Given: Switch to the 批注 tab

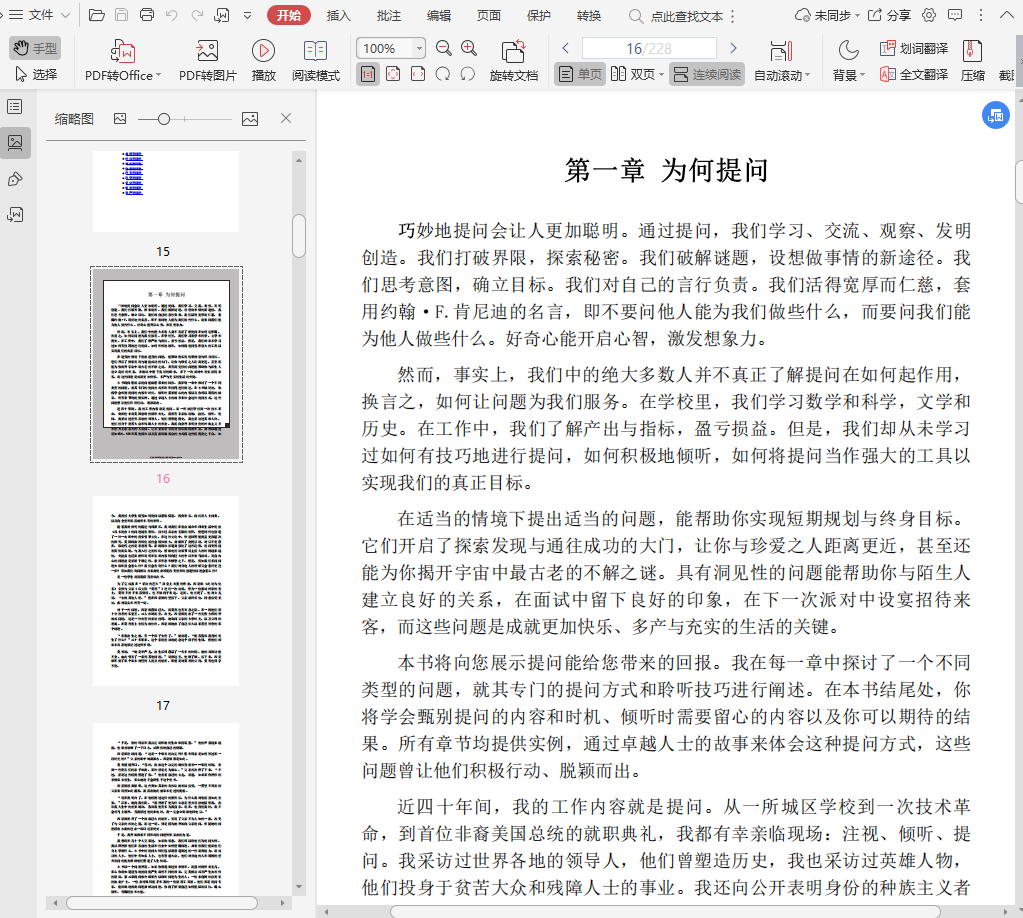Looking at the screenshot, I should (389, 15).
